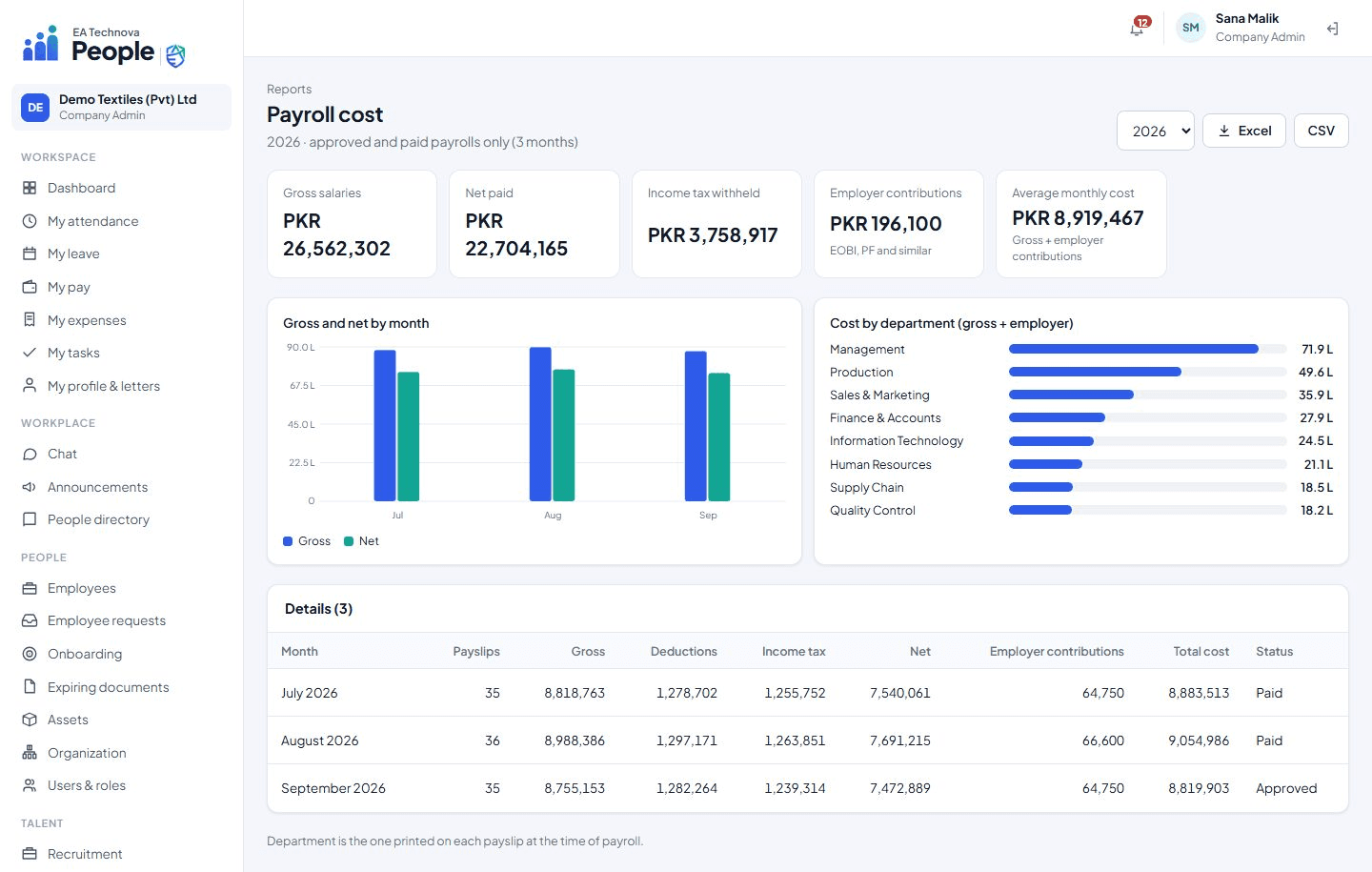This screenshot has width=1372, height=872.
Task: Click the Employer contributions column header
Action: tap(1057, 652)
